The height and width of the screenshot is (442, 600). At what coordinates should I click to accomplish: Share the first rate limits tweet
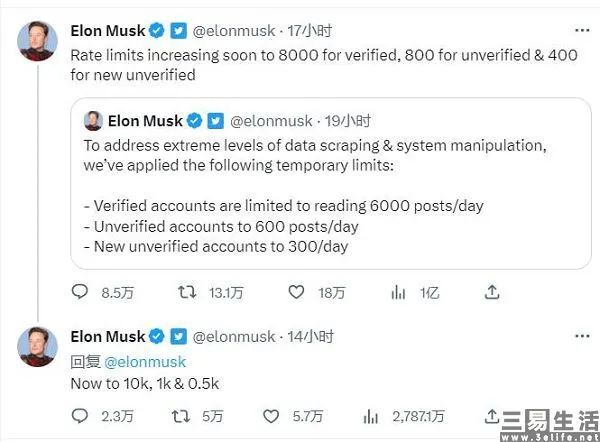tap(491, 292)
